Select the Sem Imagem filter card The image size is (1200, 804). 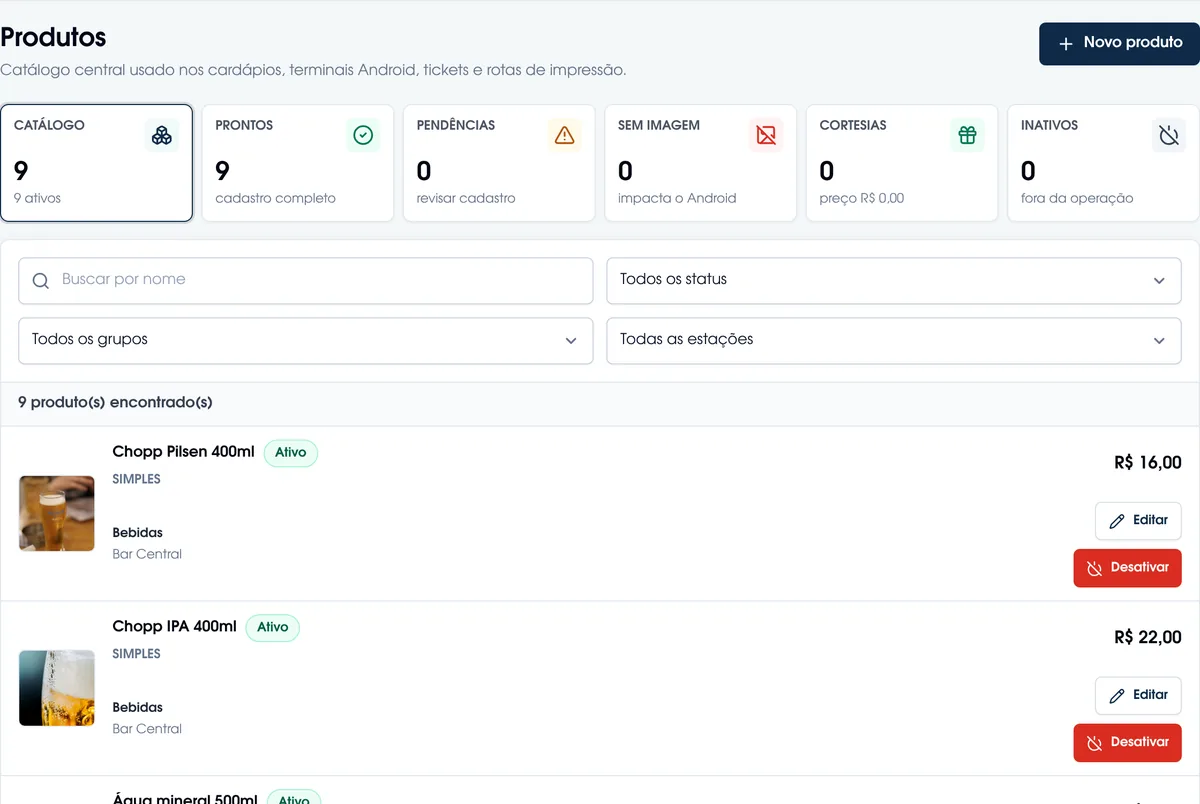pyautogui.click(x=701, y=163)
